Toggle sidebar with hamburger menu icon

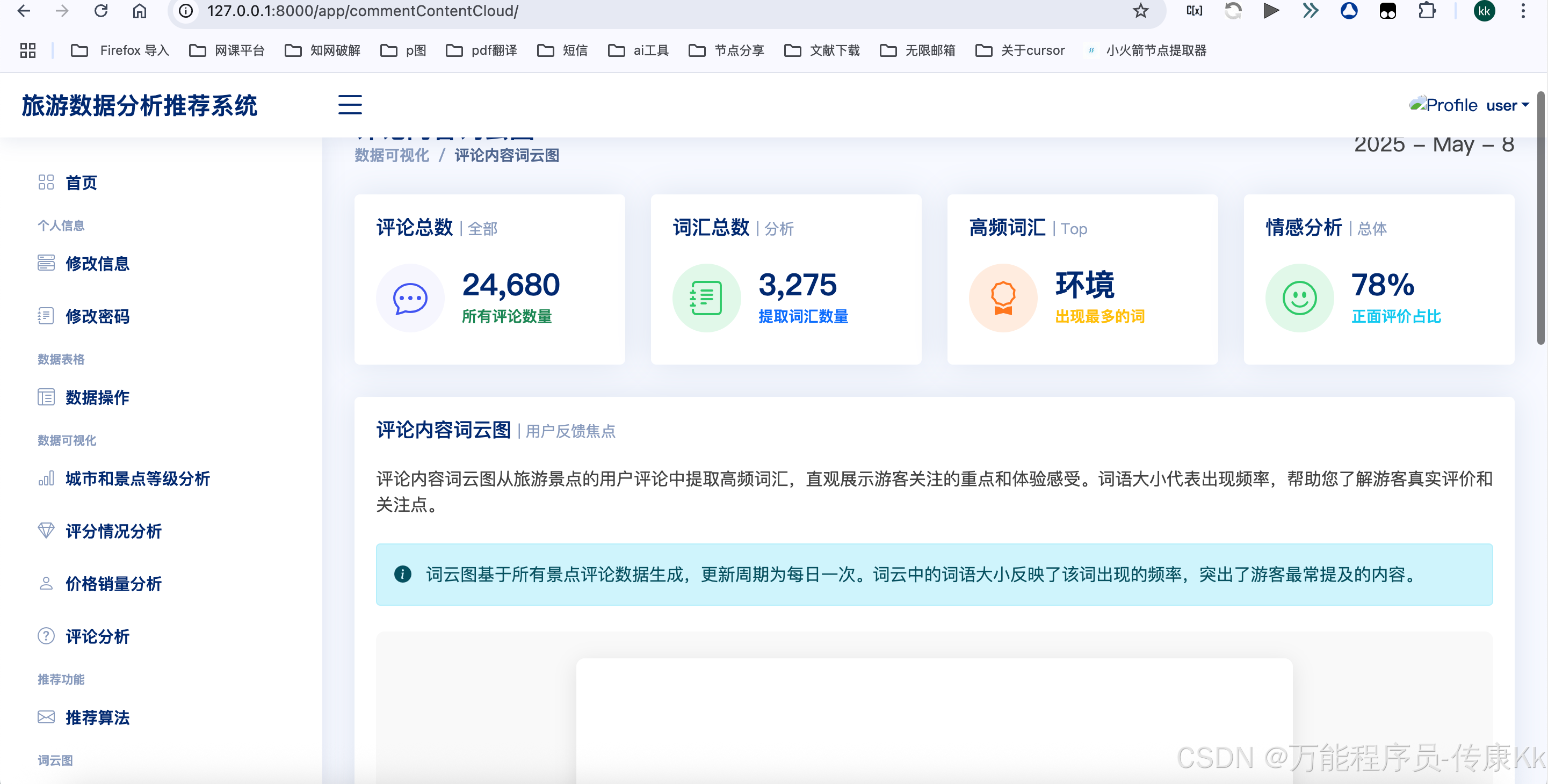[350, 105]
